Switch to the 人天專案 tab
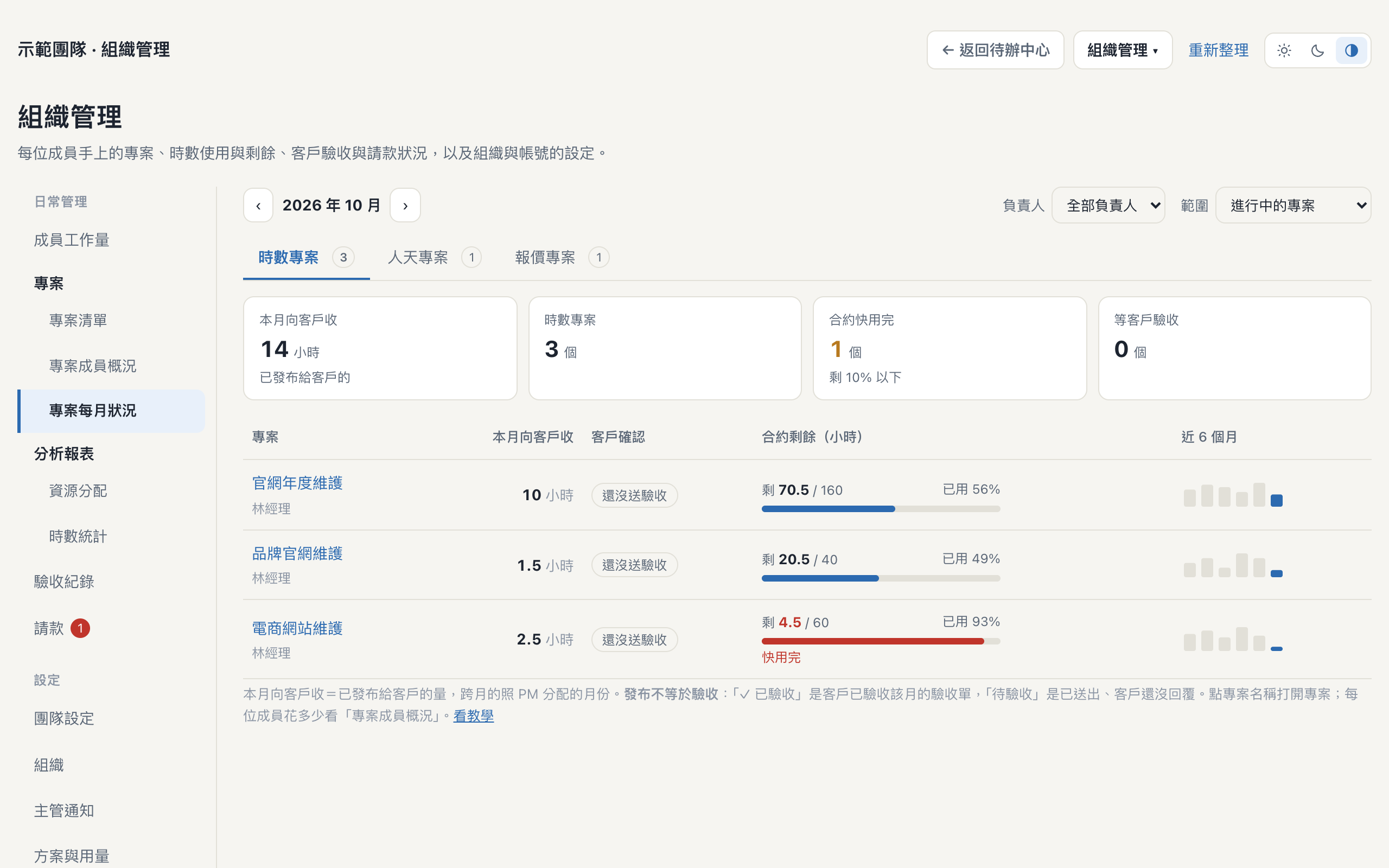The height and width of the screenshot is (868, 1389). [434, 257]
